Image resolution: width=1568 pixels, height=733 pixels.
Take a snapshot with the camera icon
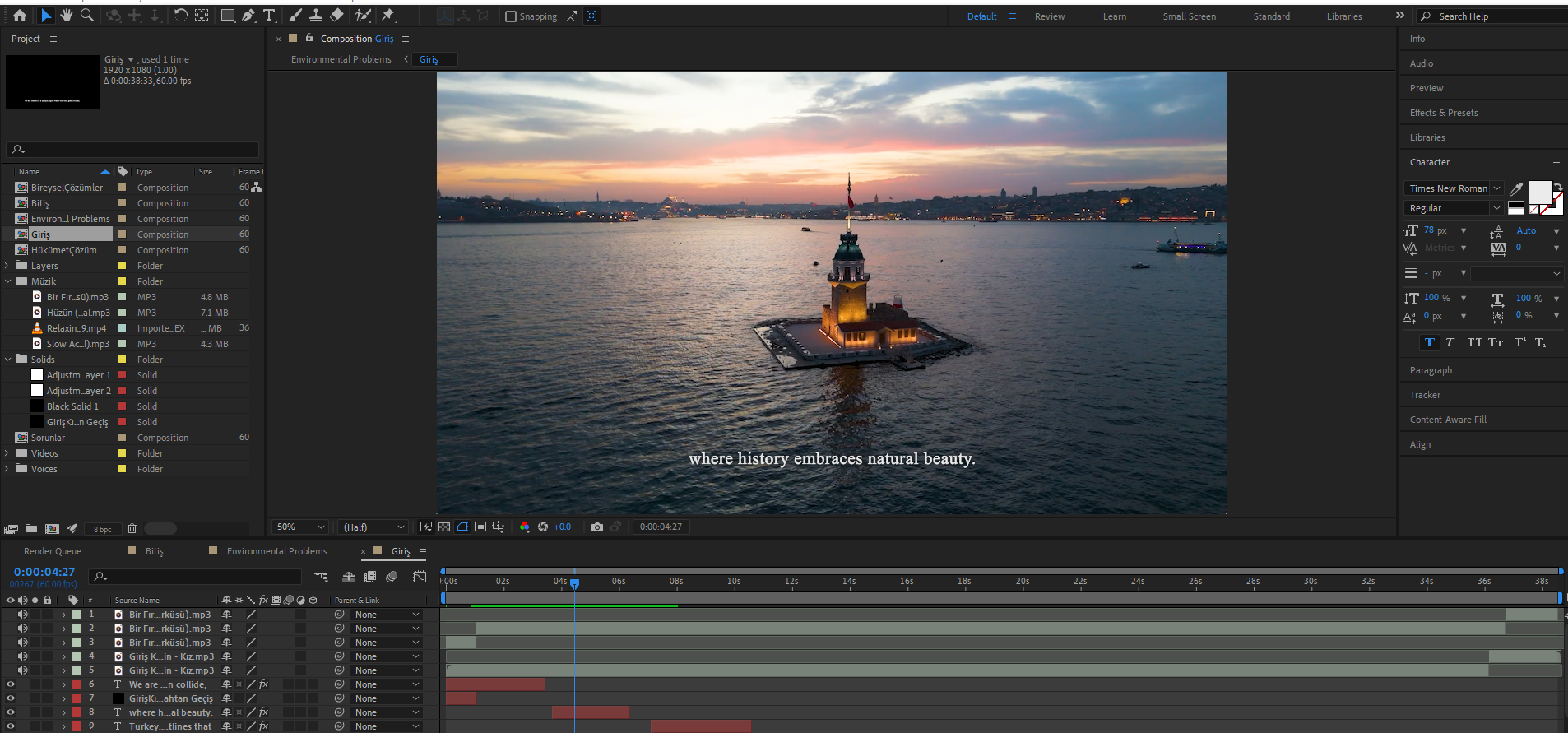point(597,527)
